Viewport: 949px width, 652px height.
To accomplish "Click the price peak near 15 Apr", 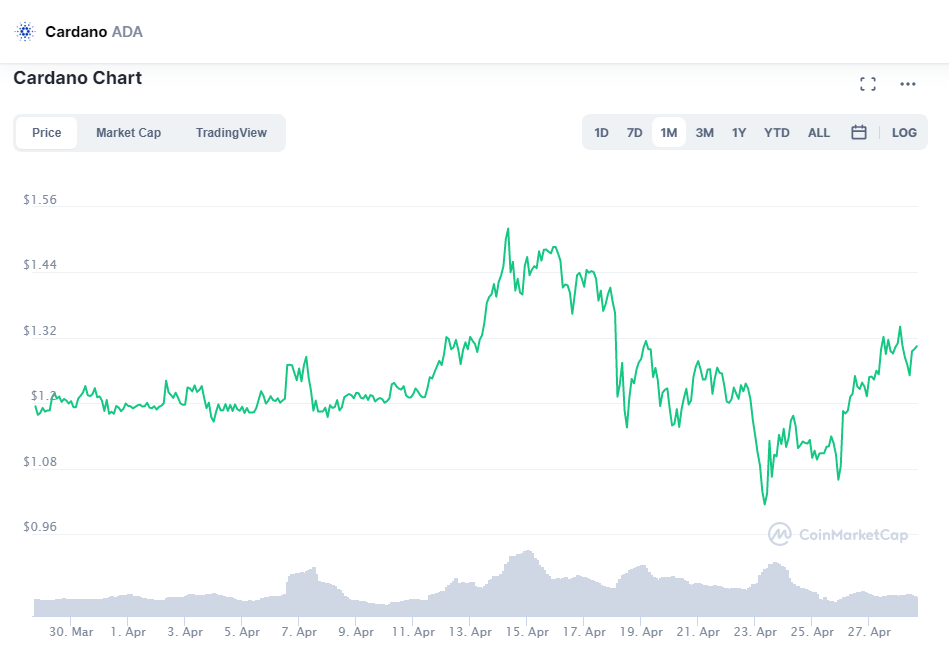I will [508, 229].
